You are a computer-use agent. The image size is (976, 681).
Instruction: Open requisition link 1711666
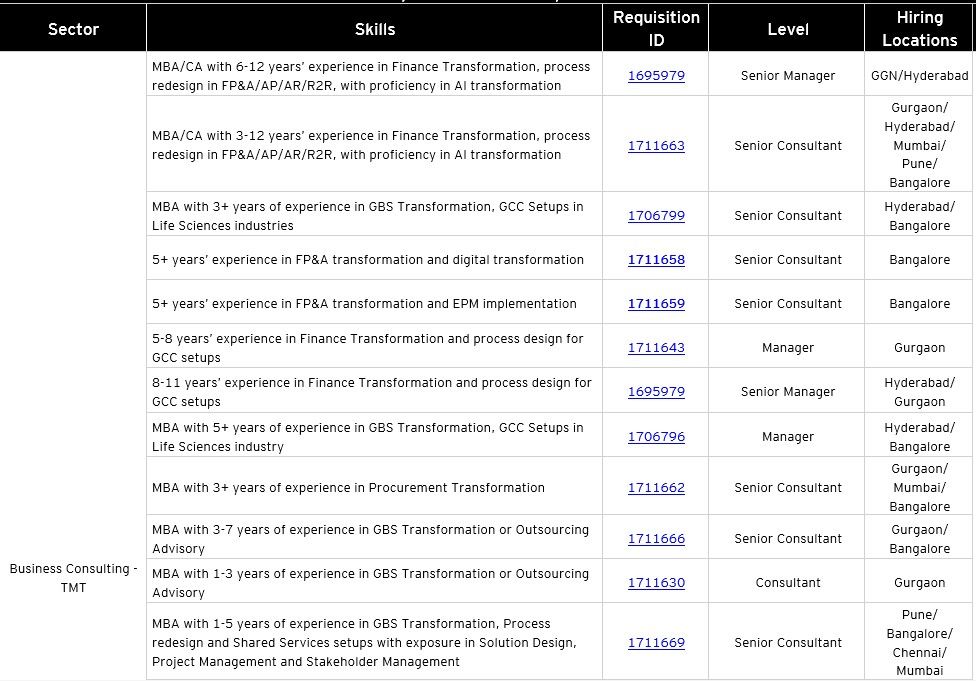(656, 539)
